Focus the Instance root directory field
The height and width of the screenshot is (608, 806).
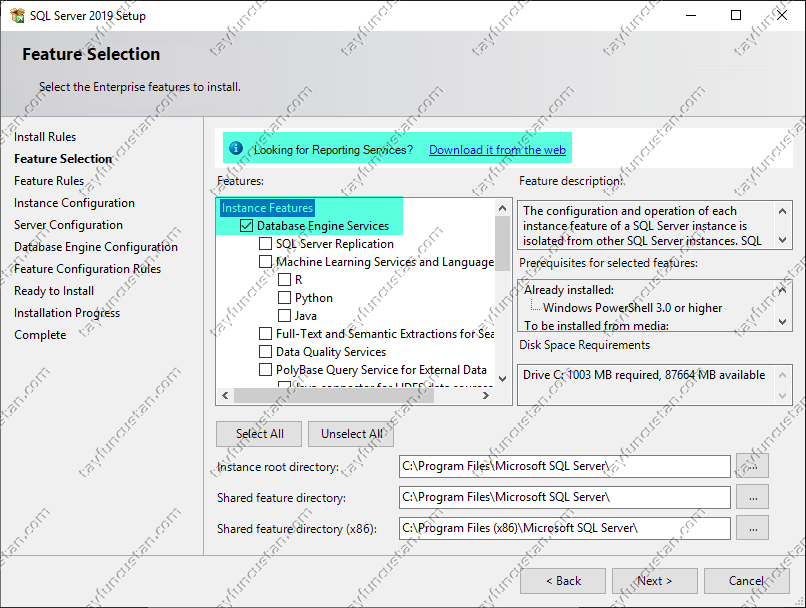coord(564,466)
